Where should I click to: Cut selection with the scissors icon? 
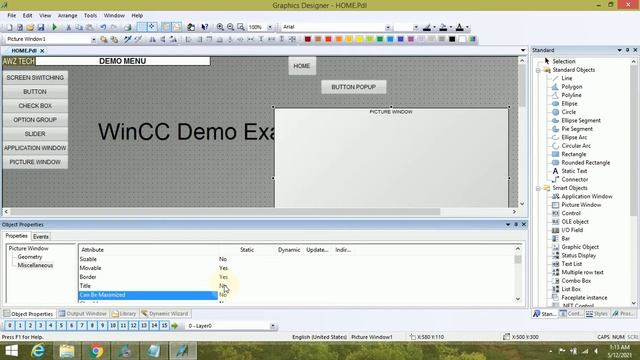point(68,27)
